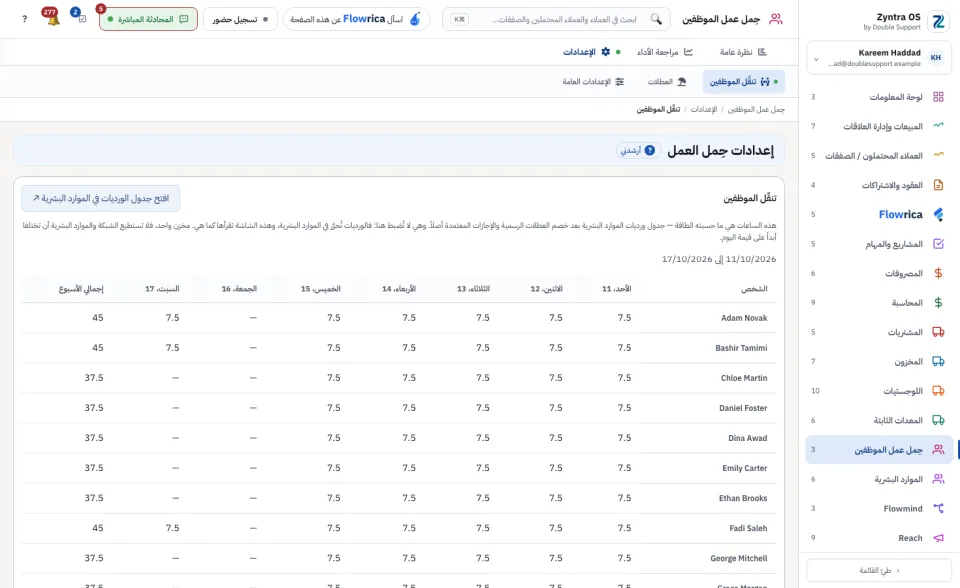Click the live chat button (المحادثة المباشرة)
This screenshot has width=960, height=588.
tap(148, 19)
